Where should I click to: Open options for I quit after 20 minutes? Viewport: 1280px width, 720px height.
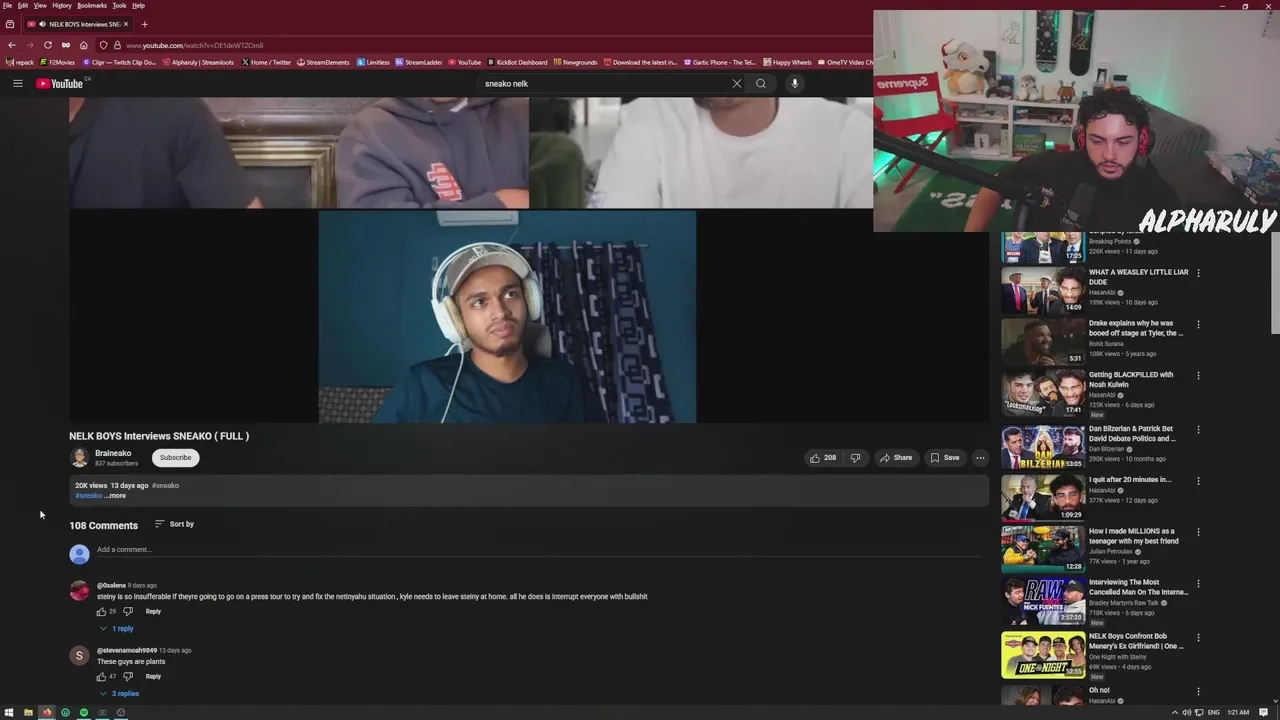pyautogui.click(x=1198, y=481)
